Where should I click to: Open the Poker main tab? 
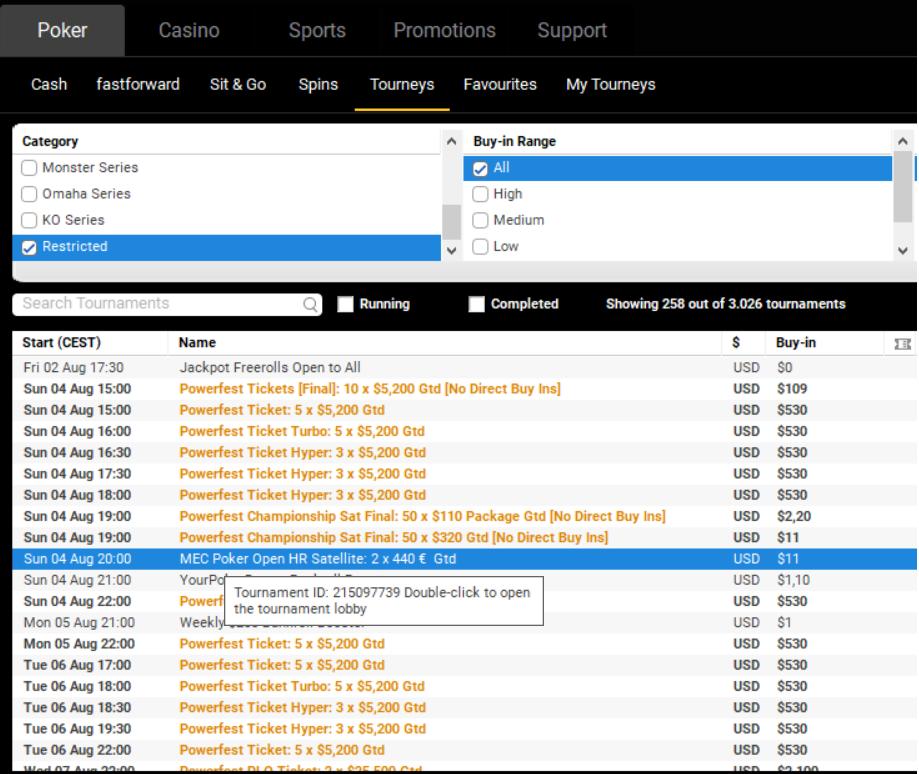point(62,30)
